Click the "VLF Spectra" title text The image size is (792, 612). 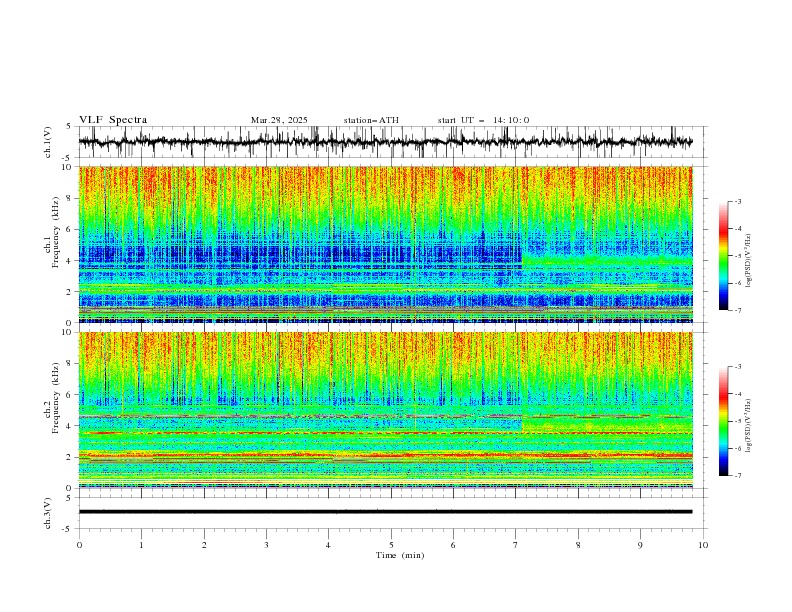pos(113,120)
